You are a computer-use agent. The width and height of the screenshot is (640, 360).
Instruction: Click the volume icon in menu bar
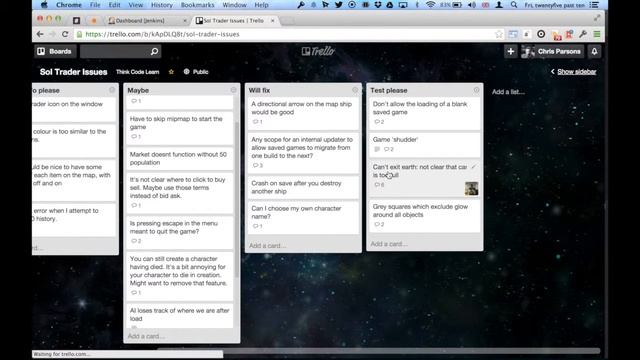click(472, 5)
